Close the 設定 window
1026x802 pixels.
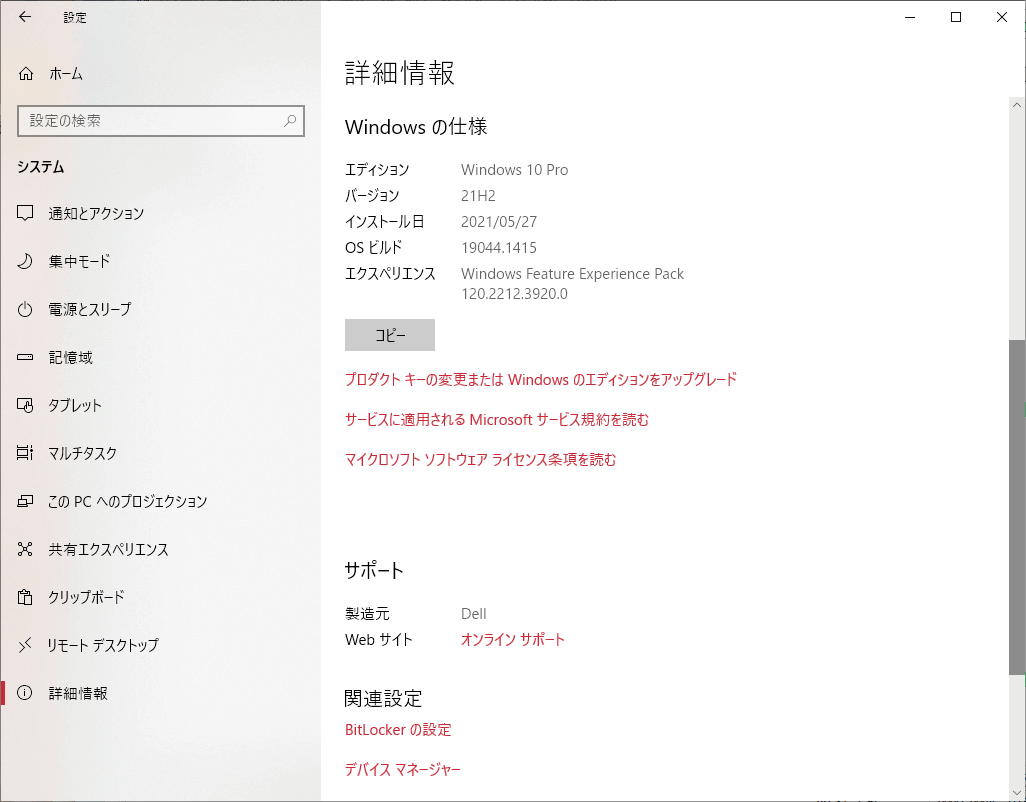(x=1001, y=17)
